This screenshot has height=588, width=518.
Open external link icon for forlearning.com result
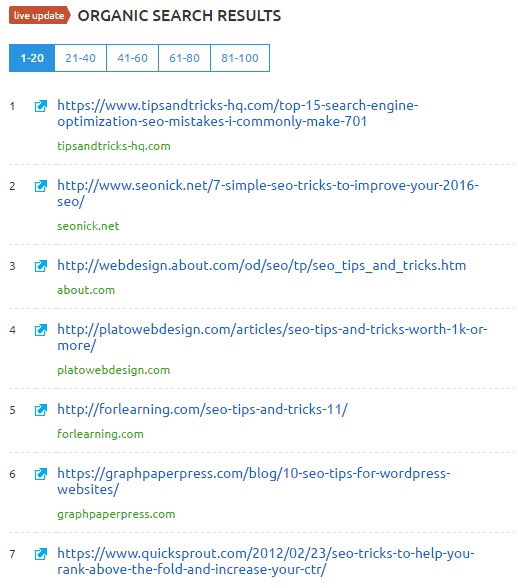tap(41, 410)
